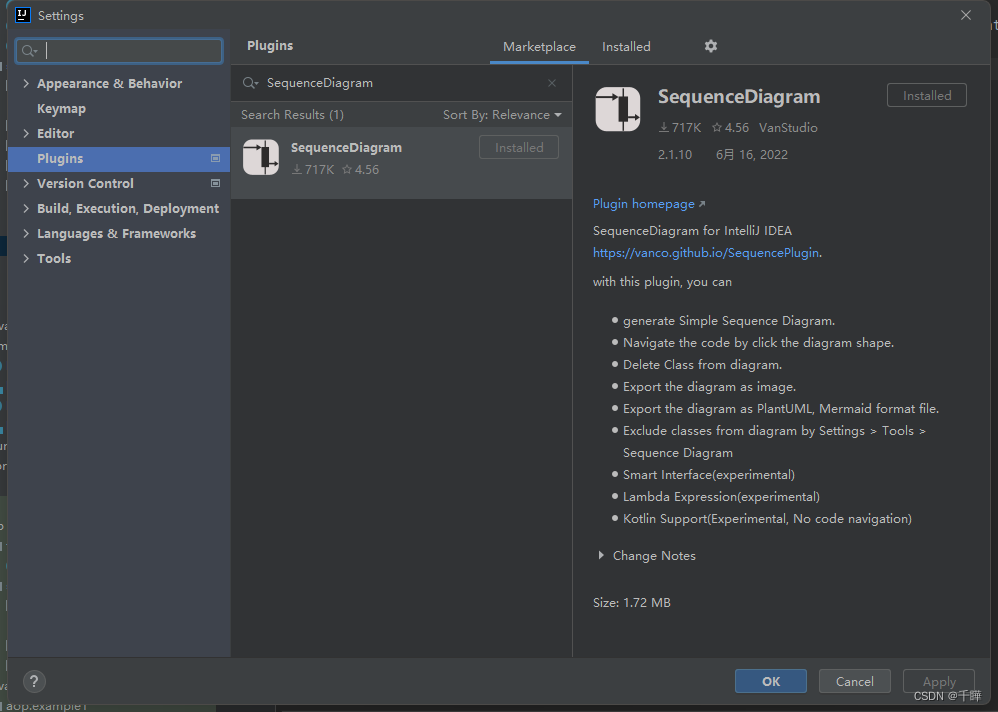Click the Search Results (1) label
Screen dimensions: 998x712
[x=292, y=115]
